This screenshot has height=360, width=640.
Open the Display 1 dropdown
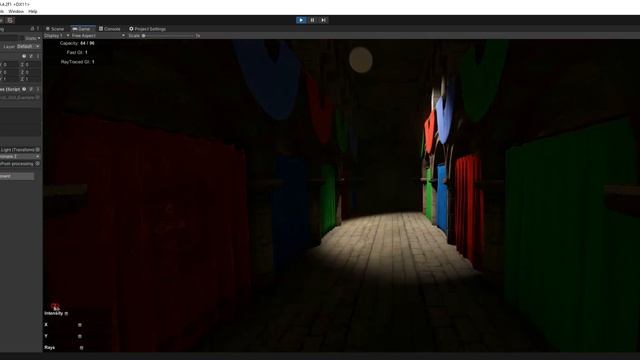[x=56, y=36]
